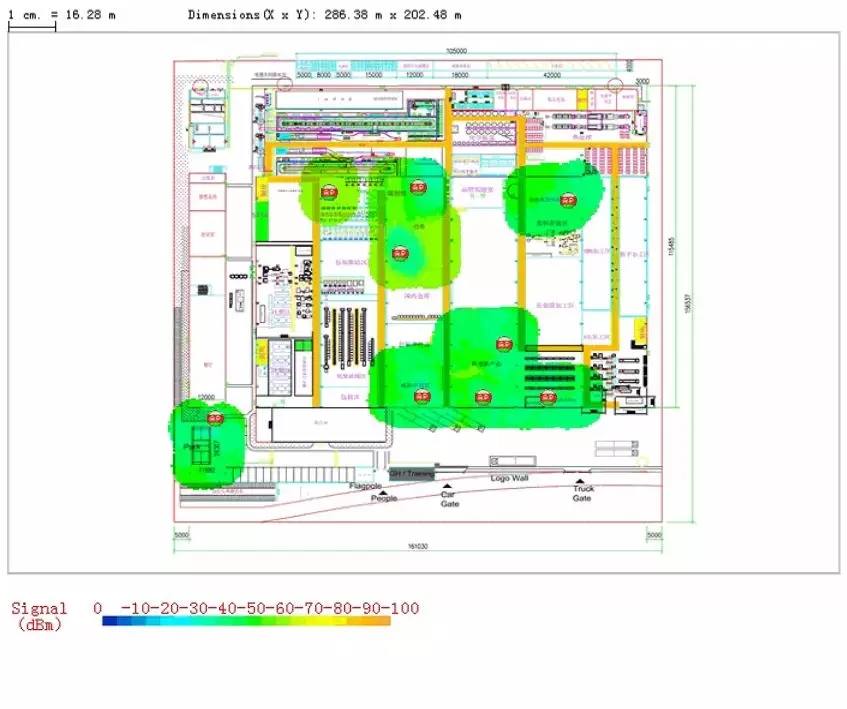Select the centermost AP in the light-green zone

(401, 254)
